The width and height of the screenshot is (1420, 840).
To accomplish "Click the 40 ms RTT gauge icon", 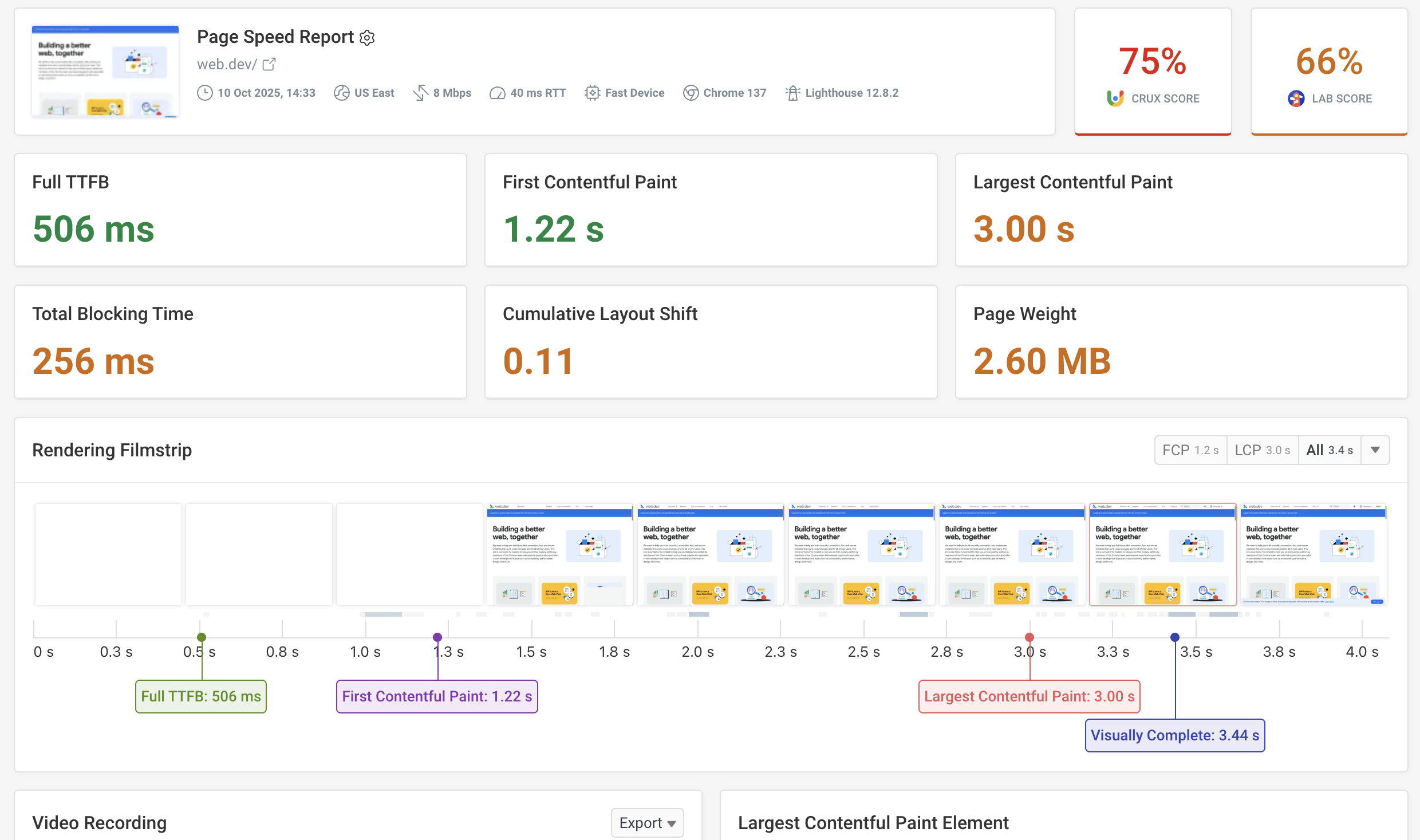I will coord(497,93).
